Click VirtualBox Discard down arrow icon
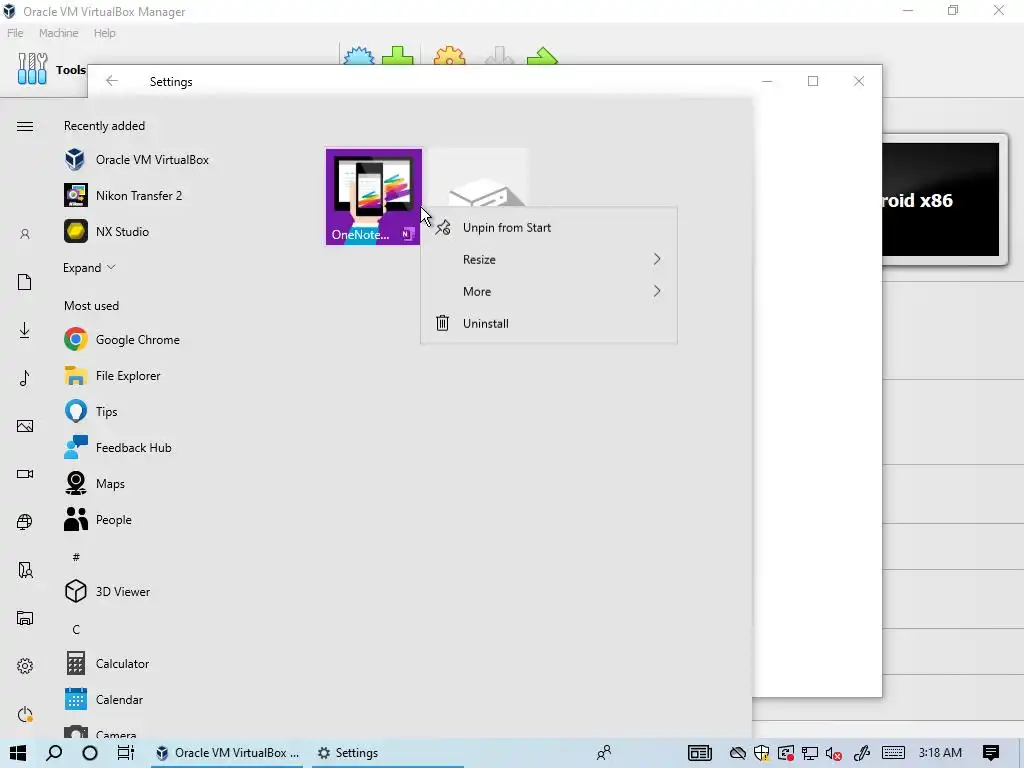The image size is (1024, 768). tap(500, 55)
